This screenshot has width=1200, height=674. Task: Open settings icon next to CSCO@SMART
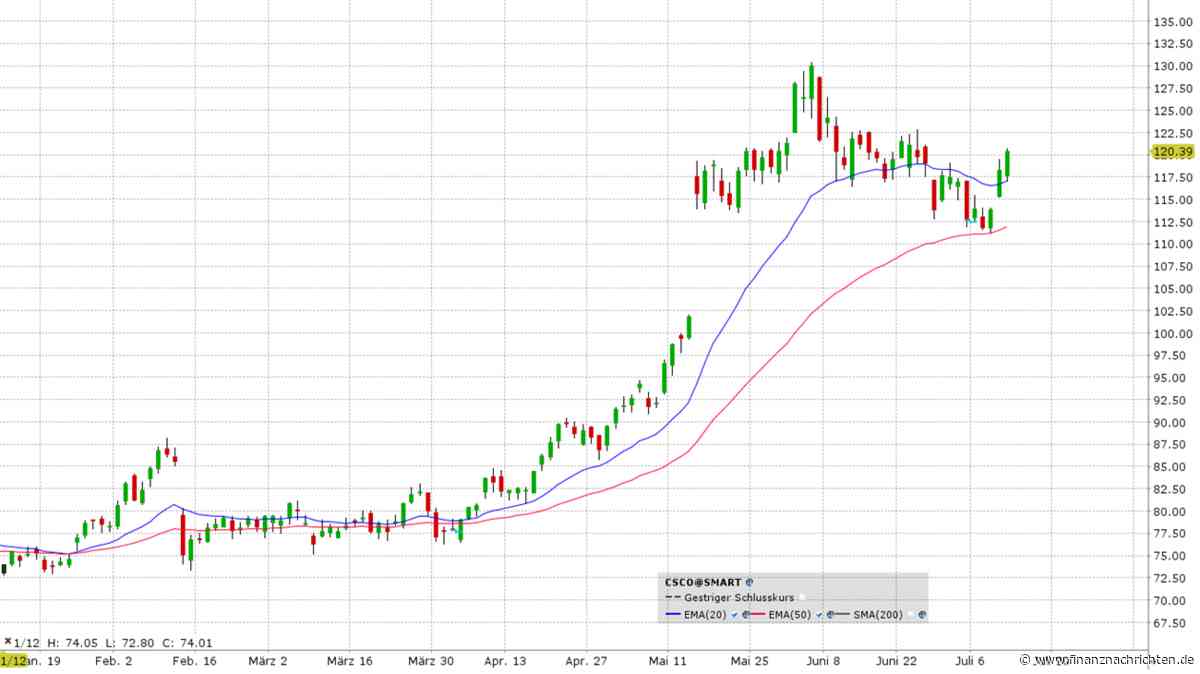click(x=749, y=582)
